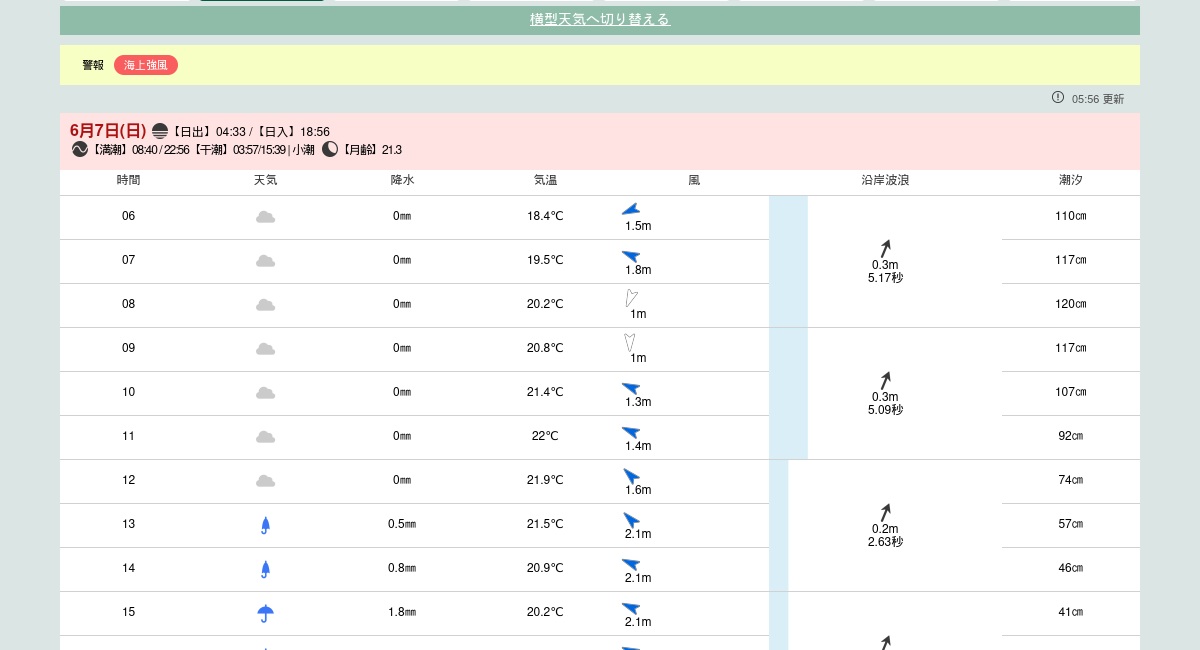Click the 降水 column header
Image resolution: width=1200 pixels, height=650 pixels.
[x=402, y=181]
